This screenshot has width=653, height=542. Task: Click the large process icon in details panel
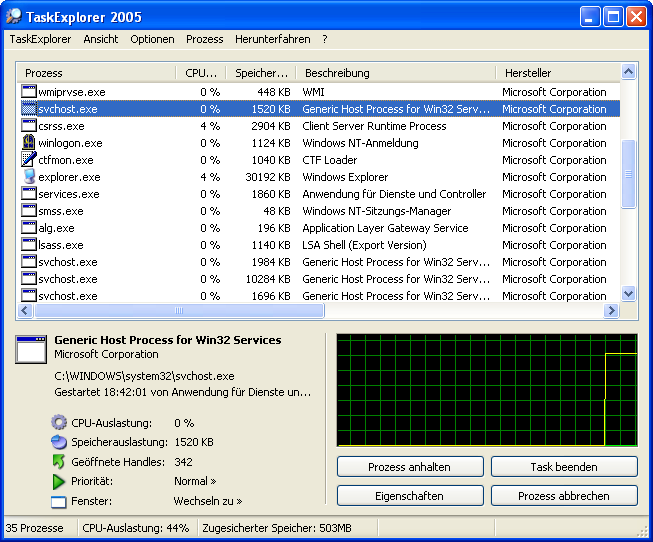click(x=31, y=350)
